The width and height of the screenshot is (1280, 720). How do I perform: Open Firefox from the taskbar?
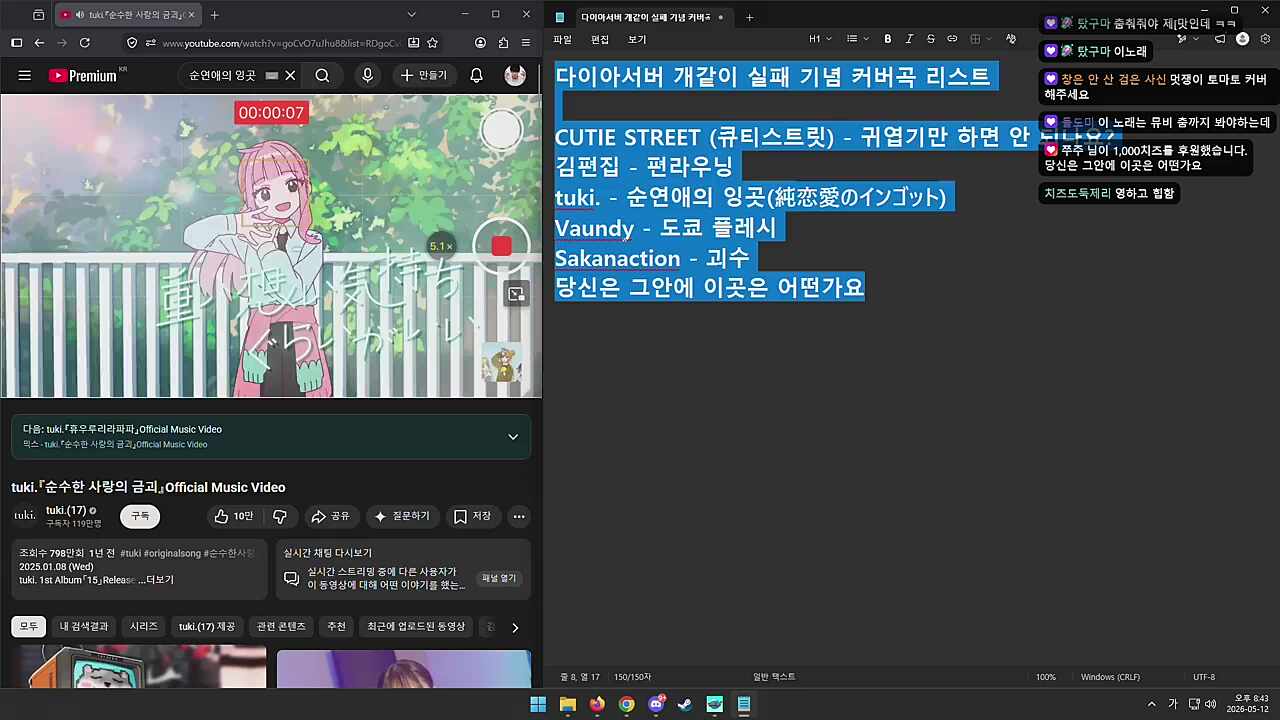click(597, 704)
